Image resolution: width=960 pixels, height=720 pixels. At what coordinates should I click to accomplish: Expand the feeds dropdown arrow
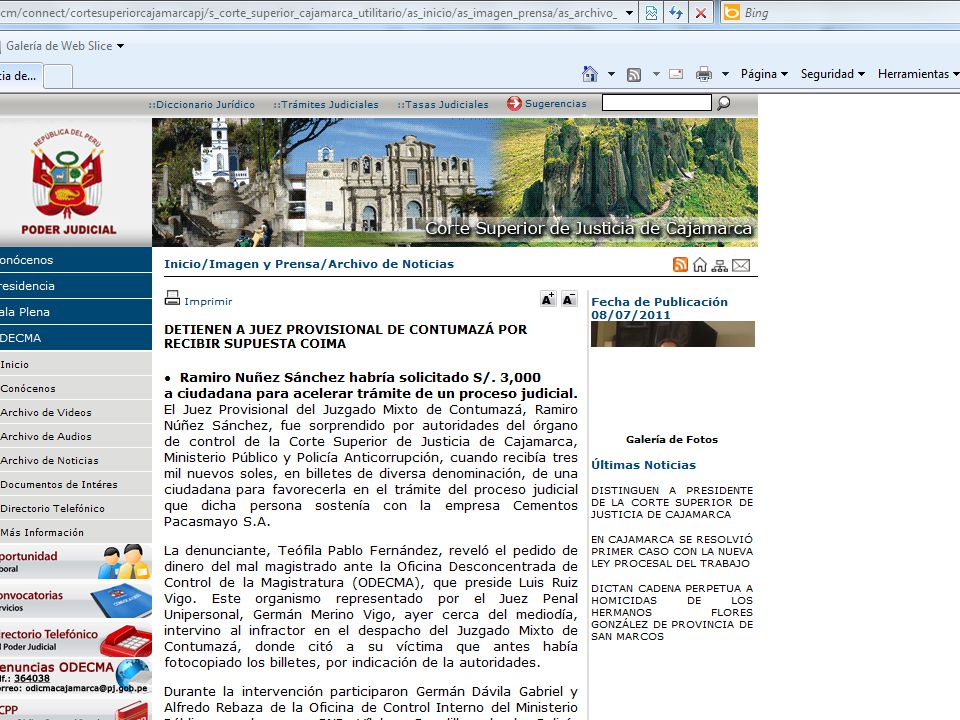coord(656,74)
